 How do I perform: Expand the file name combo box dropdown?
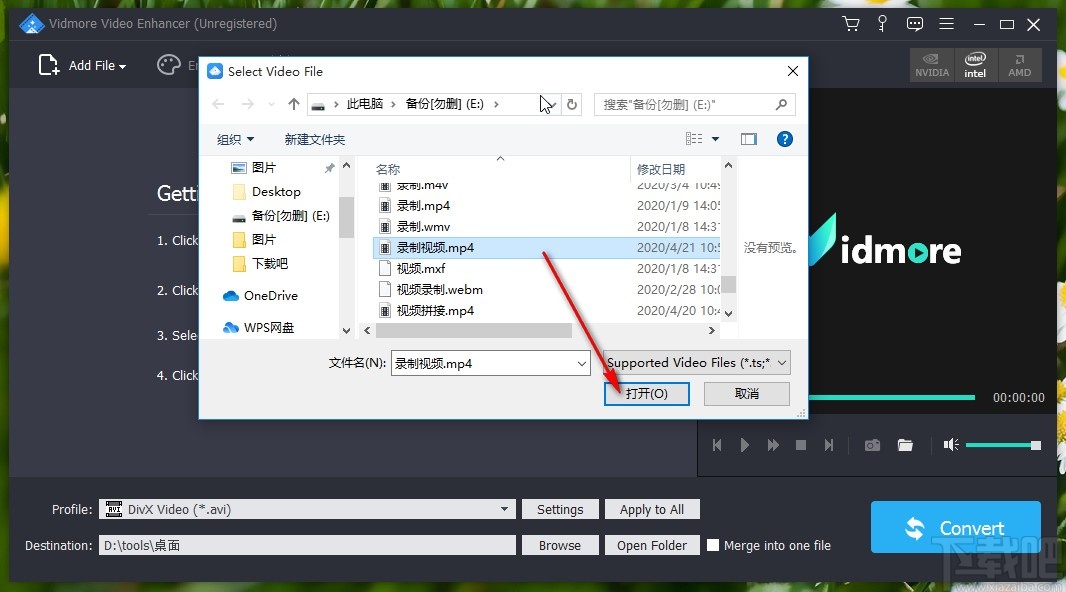(582, 364)
